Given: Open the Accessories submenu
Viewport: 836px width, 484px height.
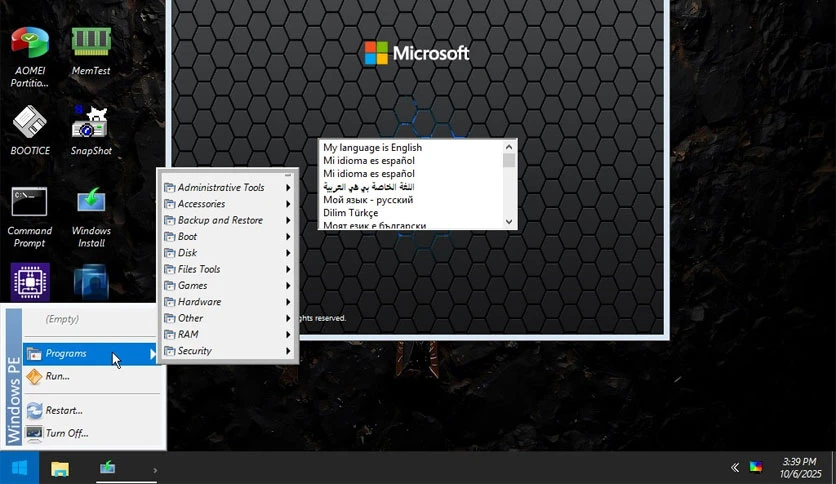Looking at the screenshot, I should [228, 204].
